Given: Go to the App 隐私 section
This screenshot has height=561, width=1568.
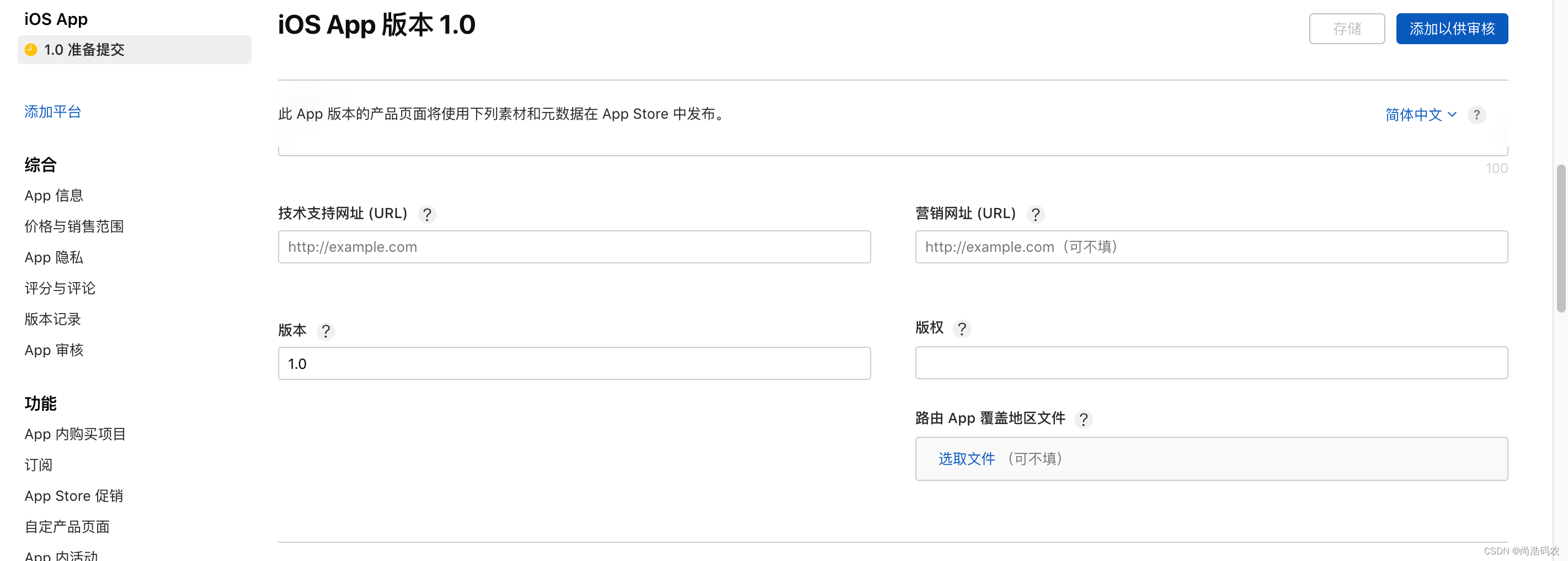Looking at the screenshot, I should 53,257.
